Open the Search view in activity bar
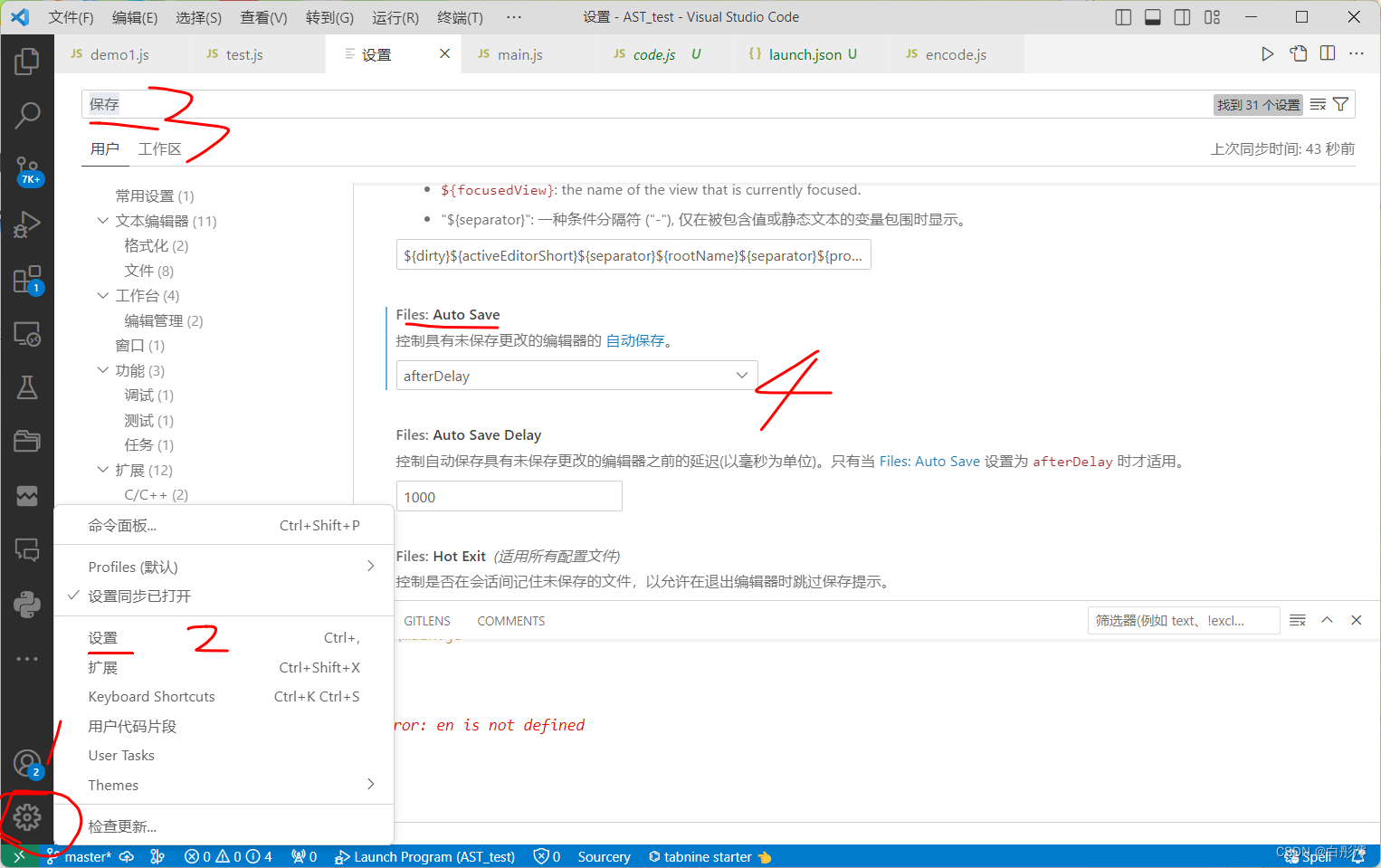1381x868 pixels. tap(27, 115)
